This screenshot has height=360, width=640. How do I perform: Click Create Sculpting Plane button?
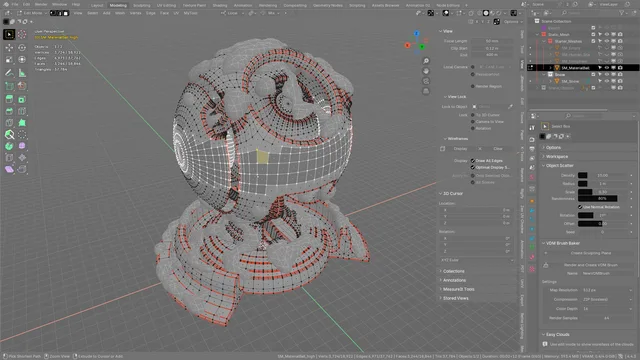[590, 253]
